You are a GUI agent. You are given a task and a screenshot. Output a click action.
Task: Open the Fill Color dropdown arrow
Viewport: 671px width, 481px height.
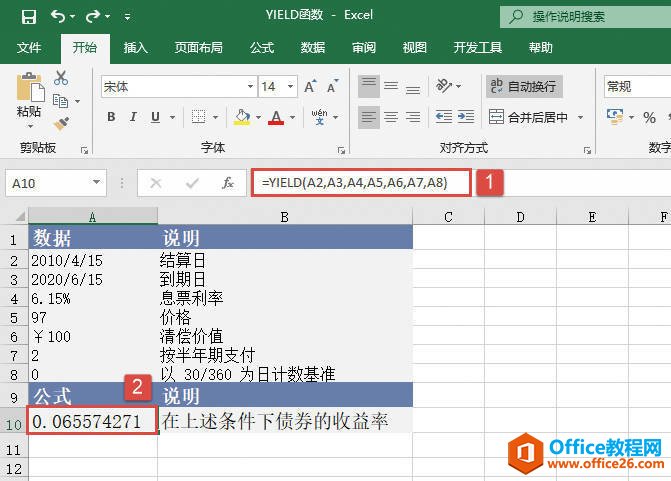[x=258, y=117]
